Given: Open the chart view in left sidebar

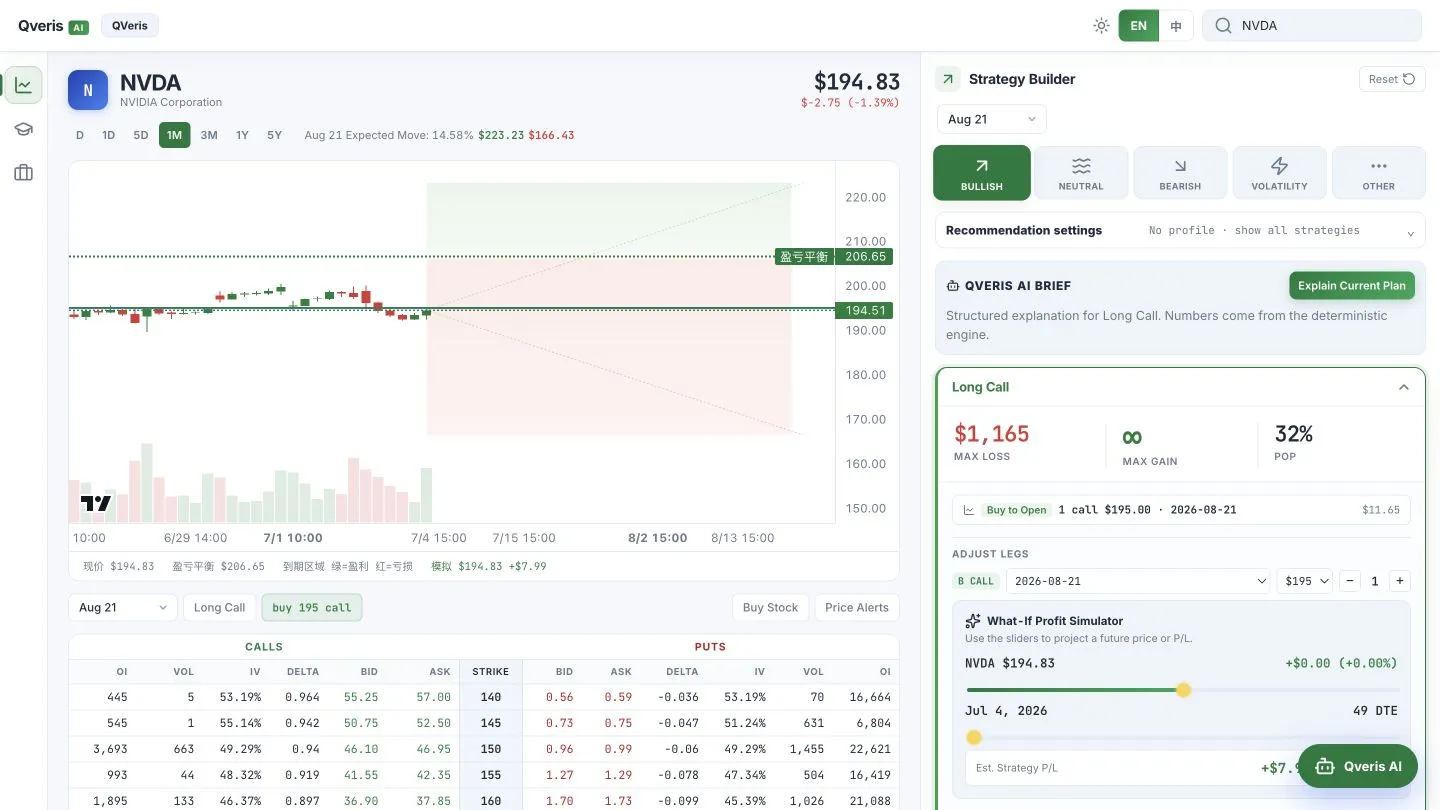Looking at the screenshot, I should click(23, 86).
